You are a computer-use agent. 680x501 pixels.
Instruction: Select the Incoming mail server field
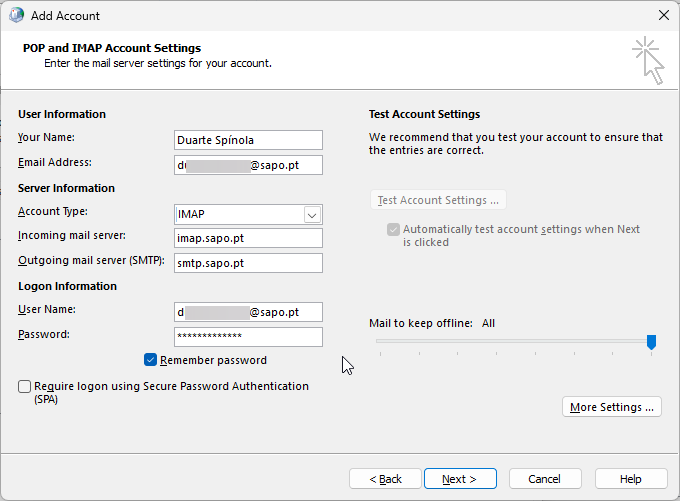(x=248, y=238)
